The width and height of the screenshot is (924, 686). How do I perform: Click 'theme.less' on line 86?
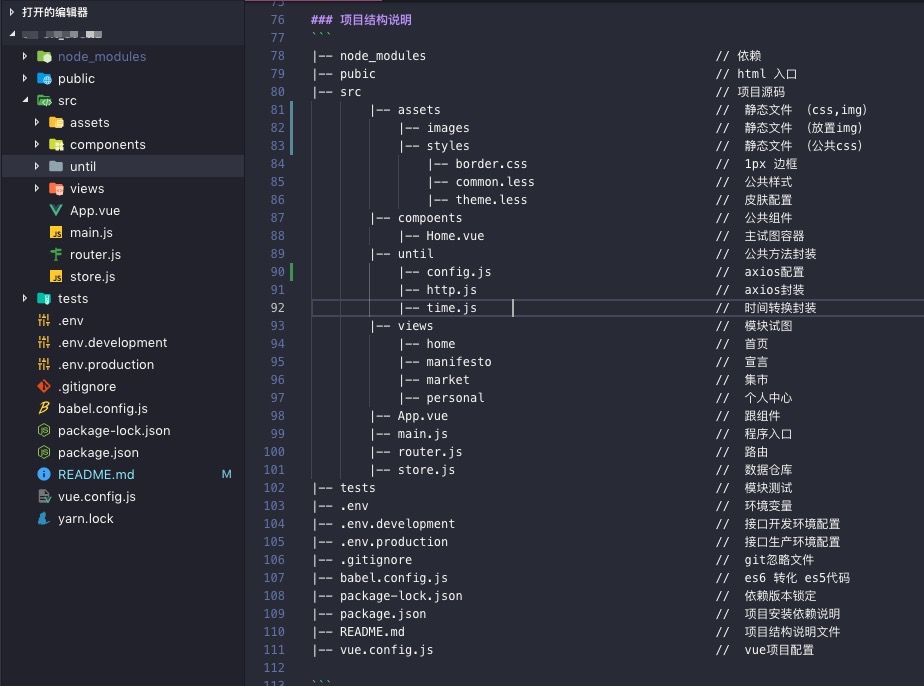coord(491,200)
